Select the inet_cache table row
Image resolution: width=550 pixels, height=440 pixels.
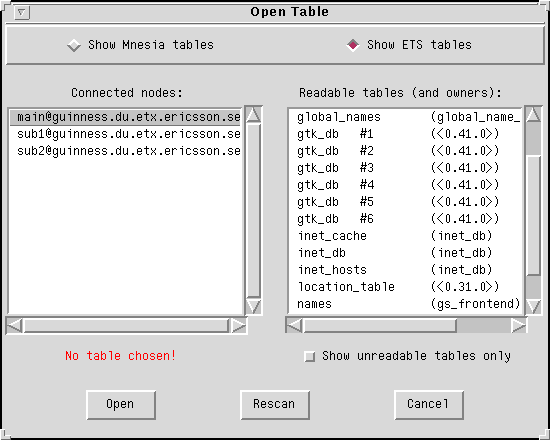(x=405, y=236)
